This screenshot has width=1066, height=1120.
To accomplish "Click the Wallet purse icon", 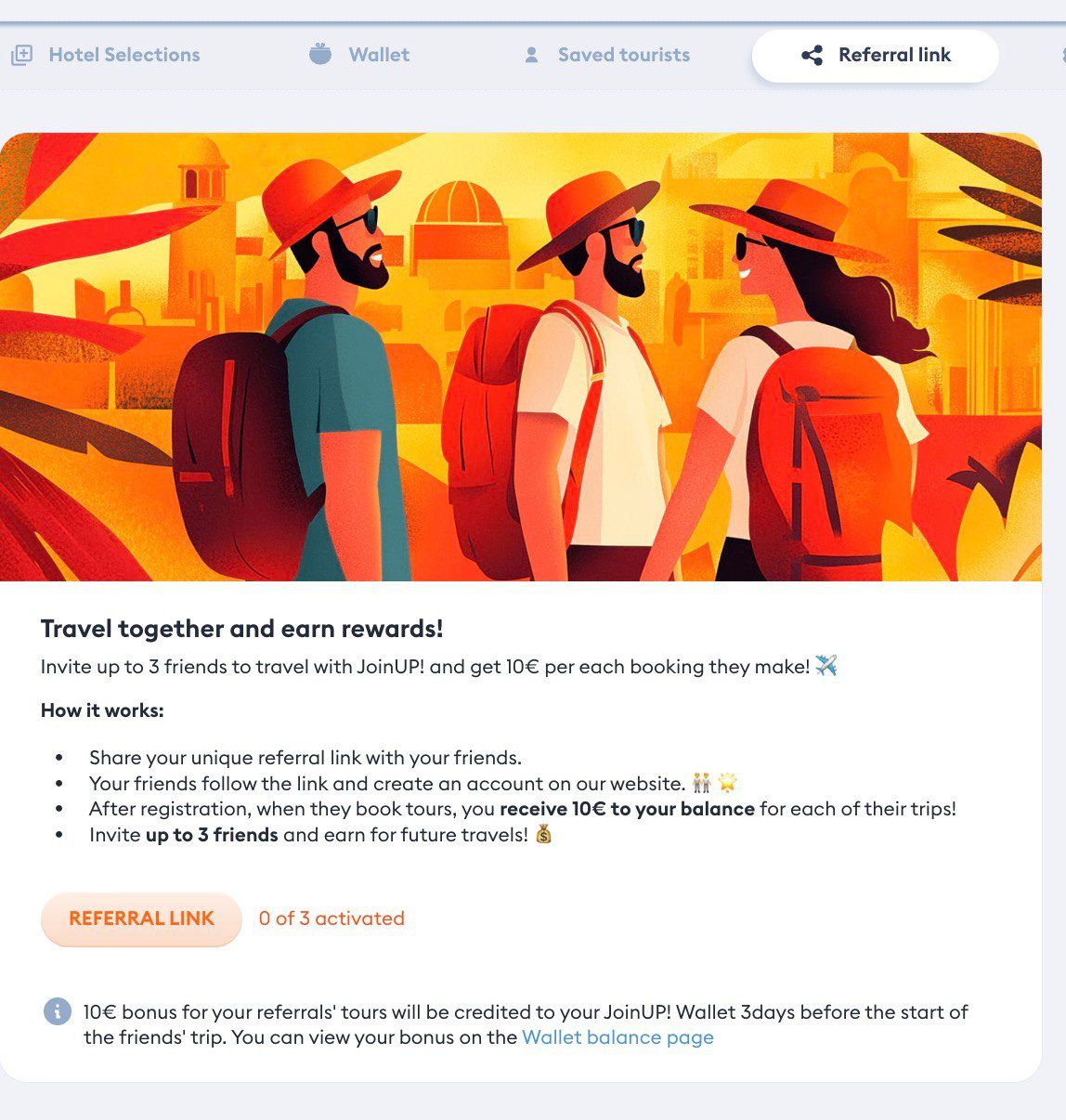I will tap(320, 55).
